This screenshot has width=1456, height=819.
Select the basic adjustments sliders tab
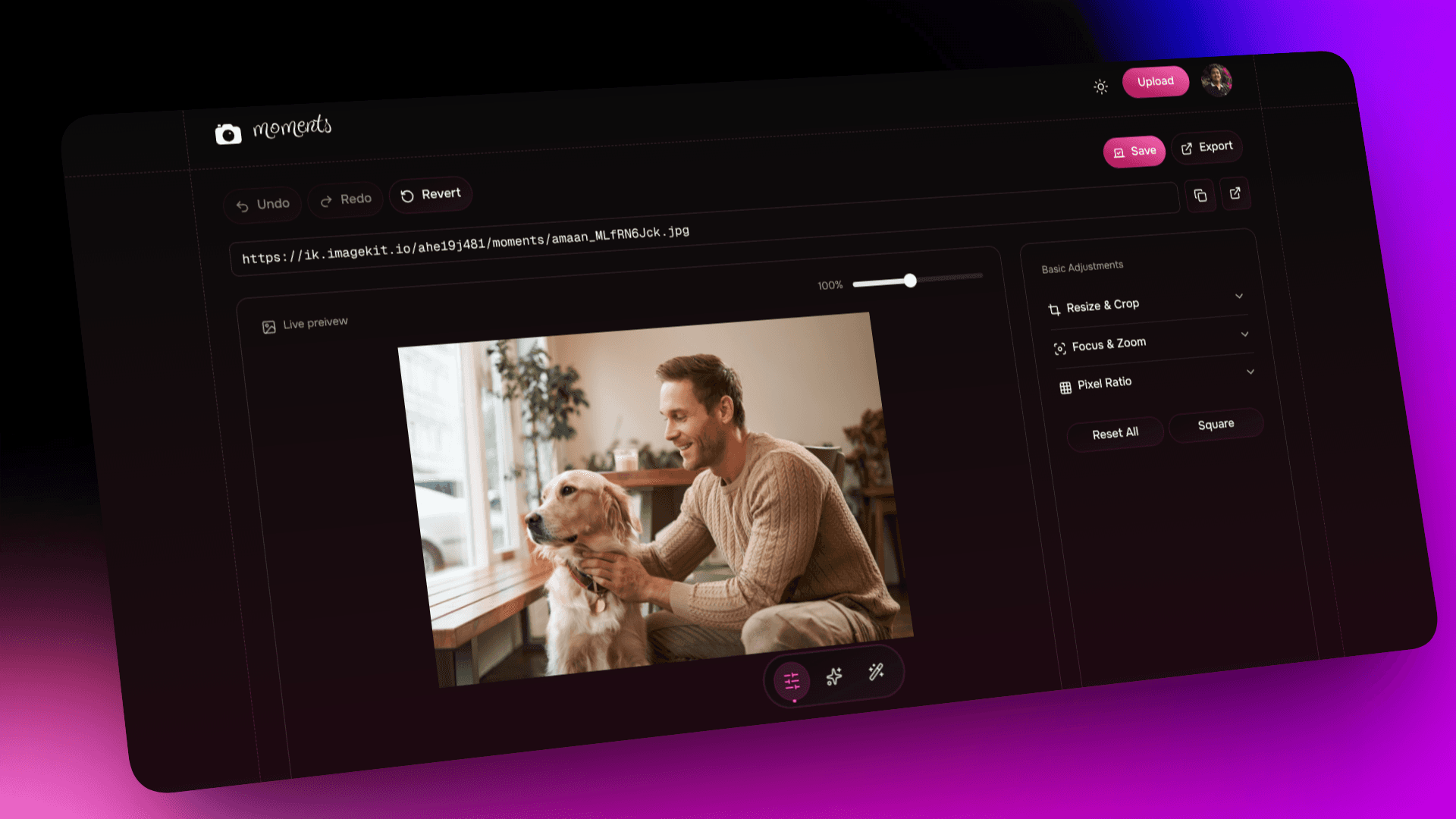pyautogui.click(x=792, y=680)
